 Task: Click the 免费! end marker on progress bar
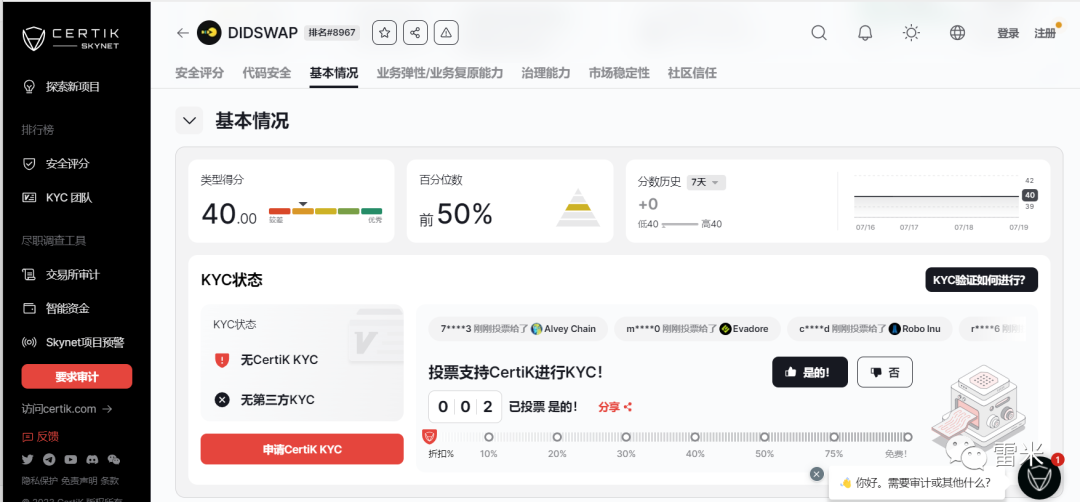click(x=907, y=437)
